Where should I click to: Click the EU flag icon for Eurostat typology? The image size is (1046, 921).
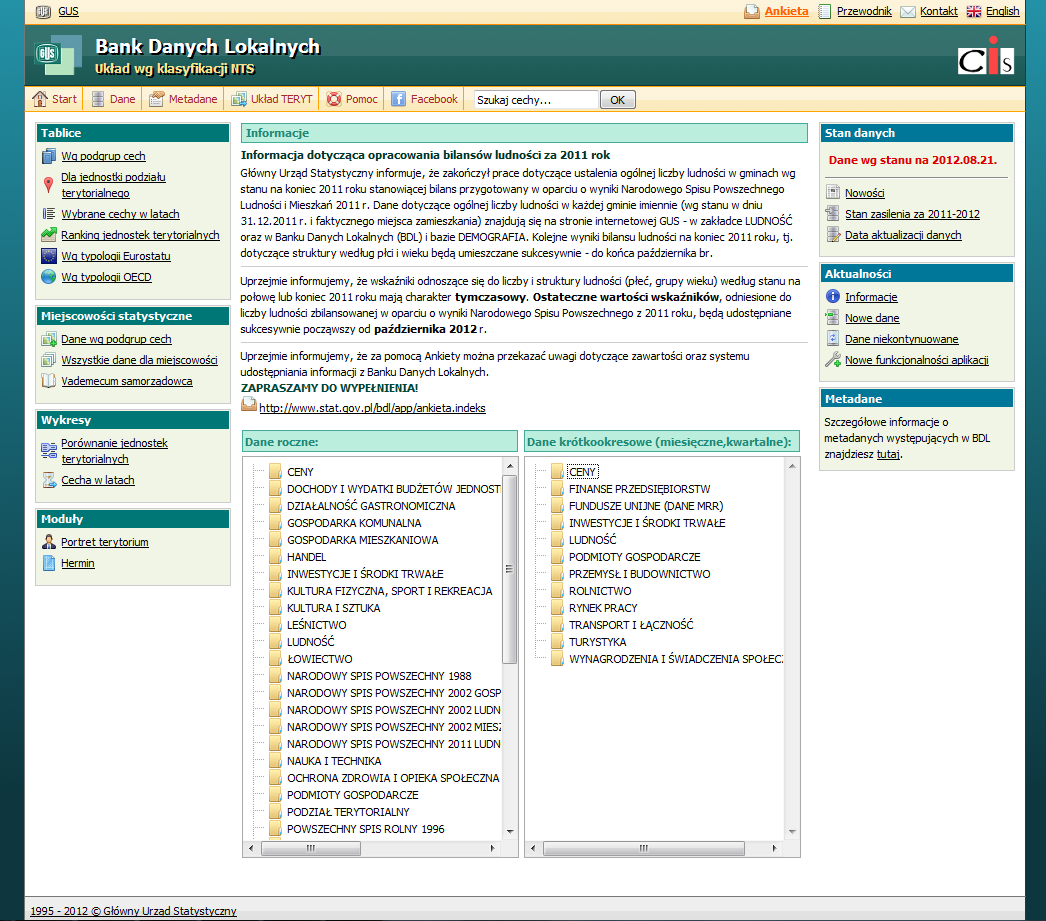click(49, 255)
